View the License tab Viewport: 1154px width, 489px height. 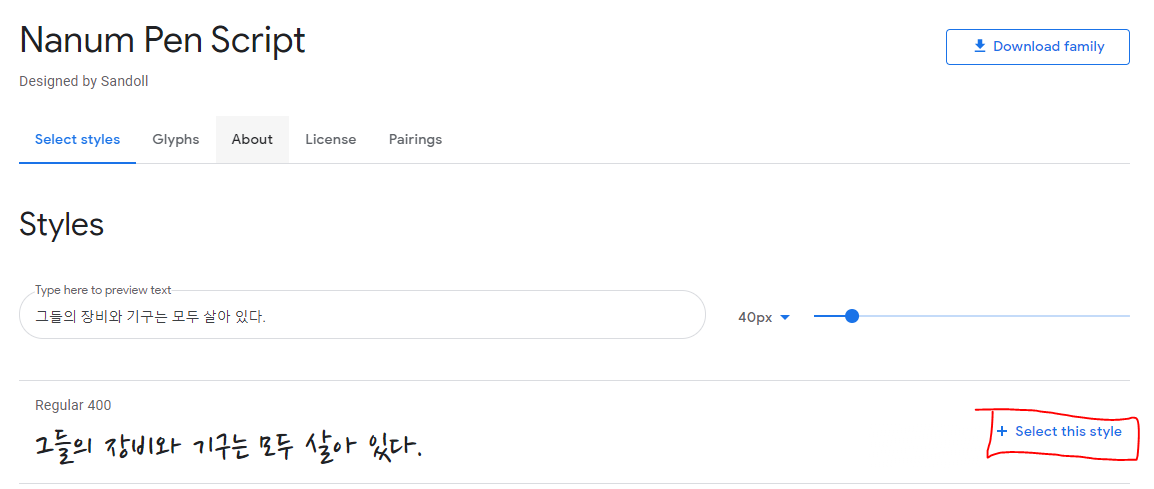click(330, 139)
